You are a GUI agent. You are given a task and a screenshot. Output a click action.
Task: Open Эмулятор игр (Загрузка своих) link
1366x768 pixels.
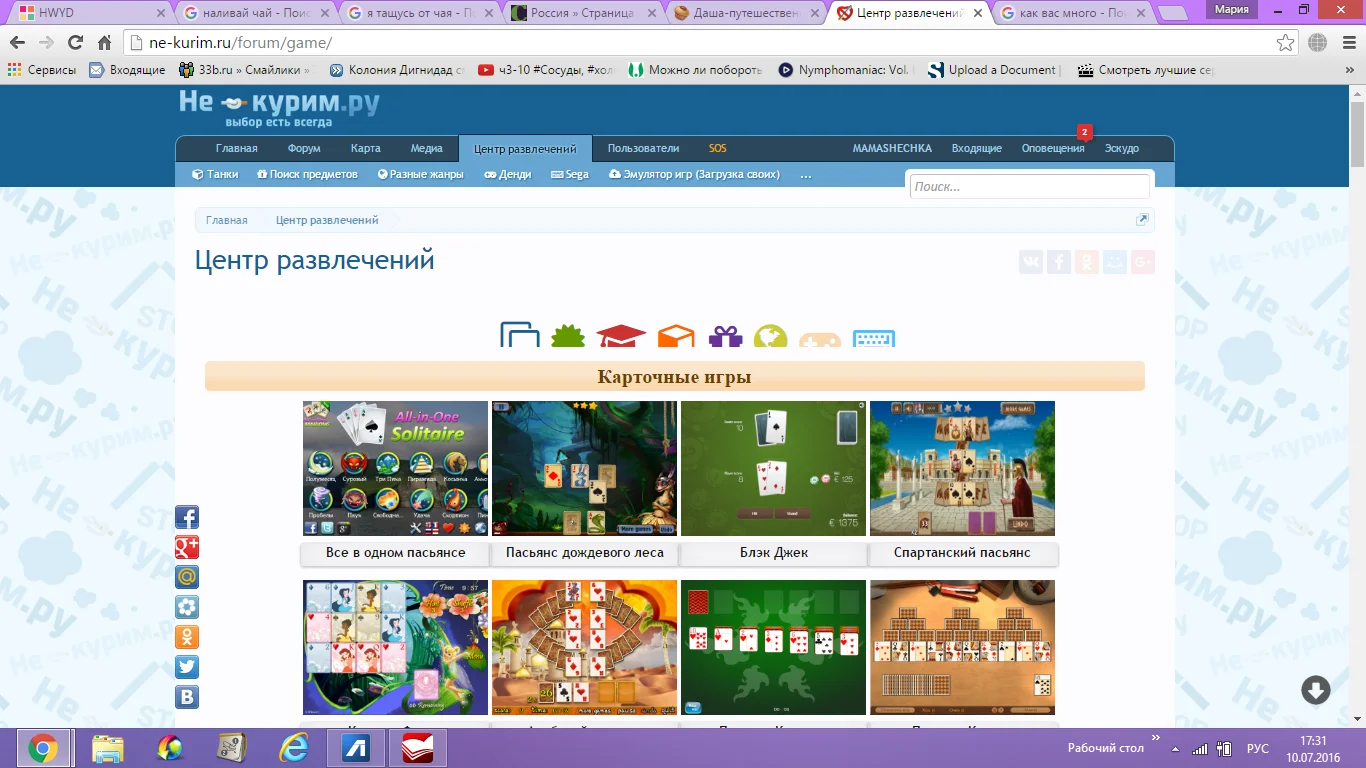click(x=694, y=174)
